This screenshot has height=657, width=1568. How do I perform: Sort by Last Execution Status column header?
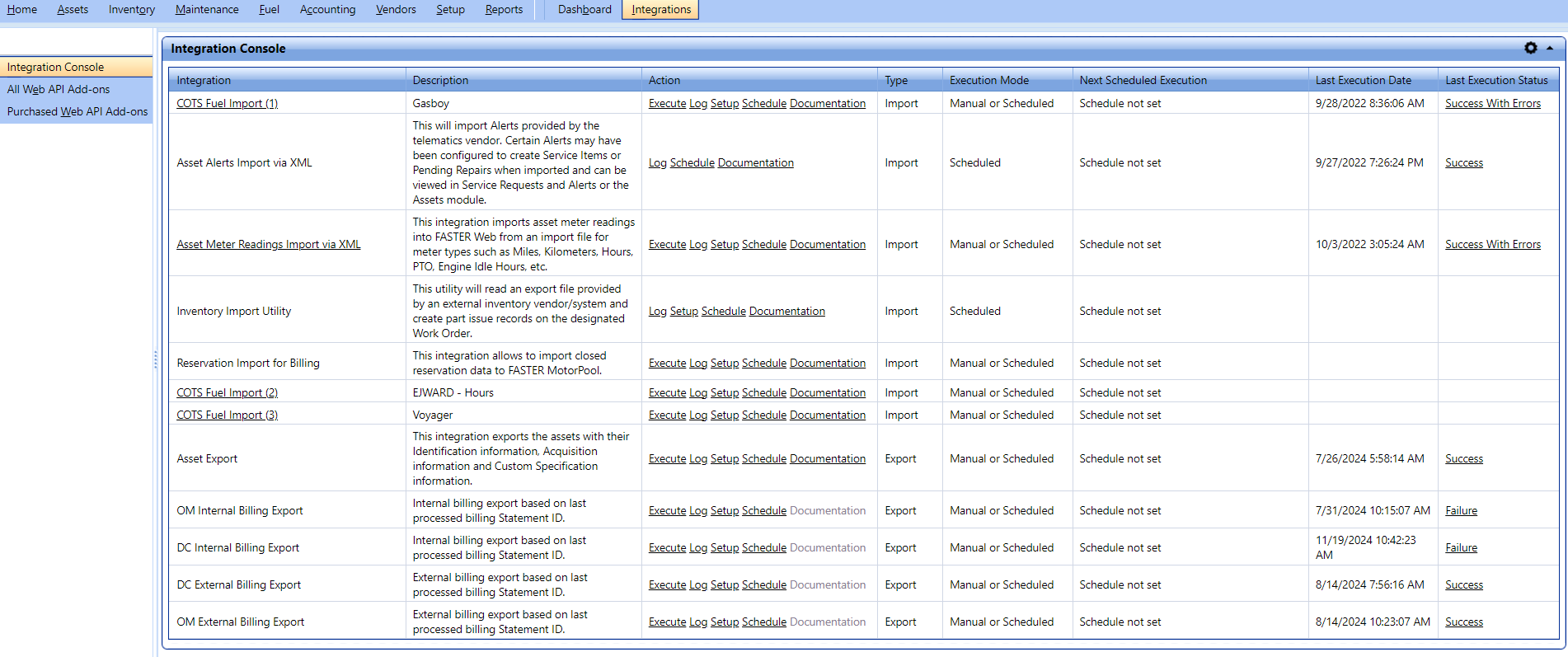[x=1498, y=80]
